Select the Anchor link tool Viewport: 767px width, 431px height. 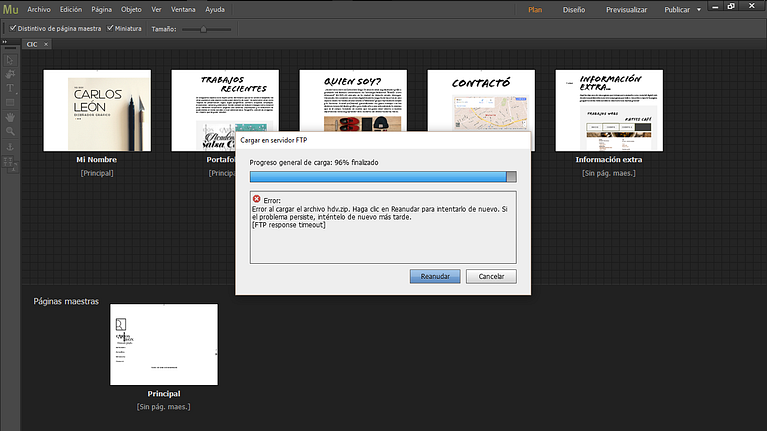pos(10,146)
